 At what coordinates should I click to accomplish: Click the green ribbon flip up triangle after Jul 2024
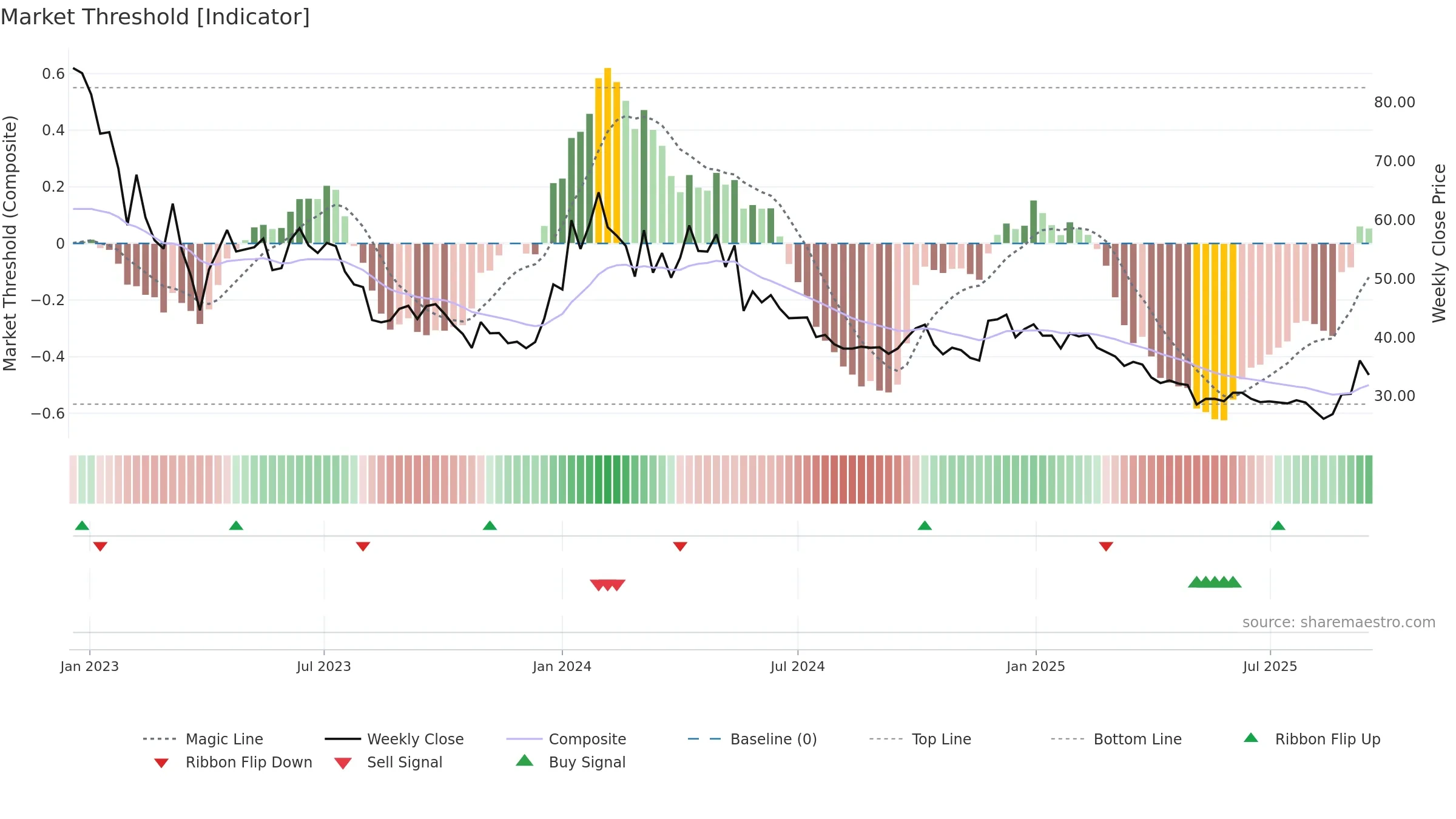tap(925, 525)
